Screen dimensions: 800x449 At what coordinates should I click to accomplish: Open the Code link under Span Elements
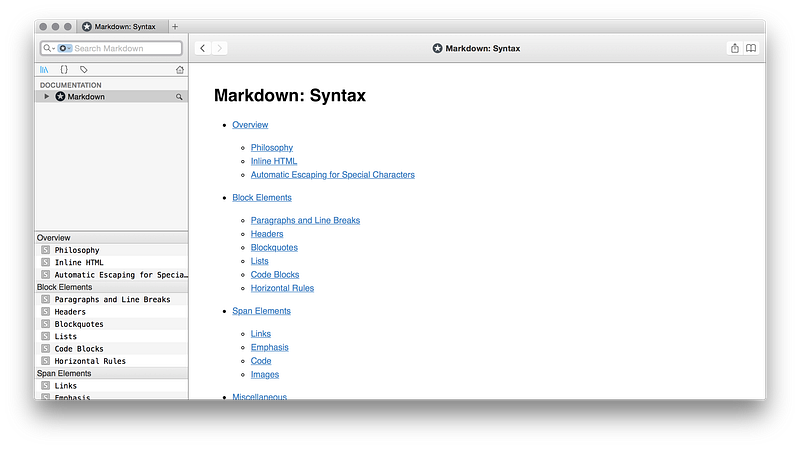pos(261,361)
